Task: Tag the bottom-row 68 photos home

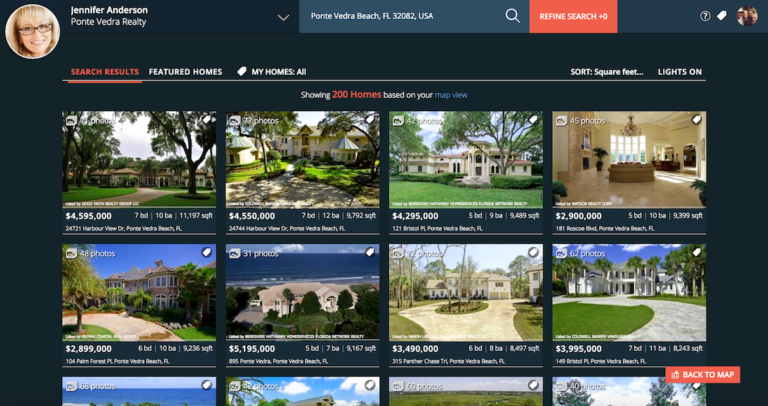Action: pyautogui.click(x=207, y=385)
